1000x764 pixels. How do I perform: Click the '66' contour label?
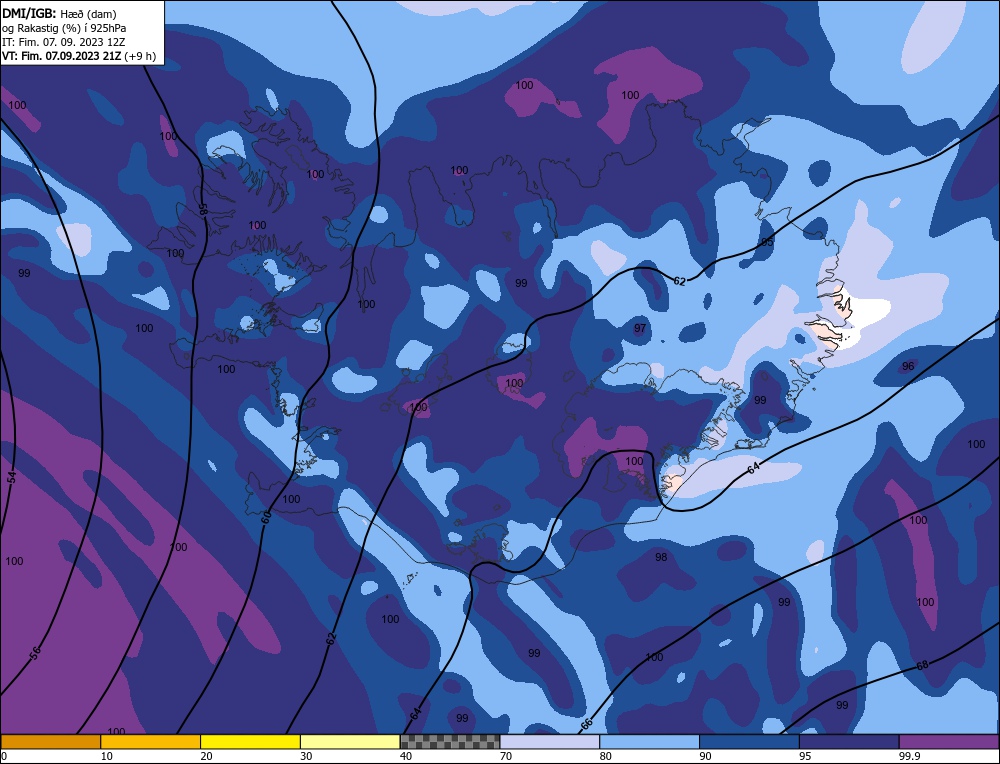[x=587, y=723]
